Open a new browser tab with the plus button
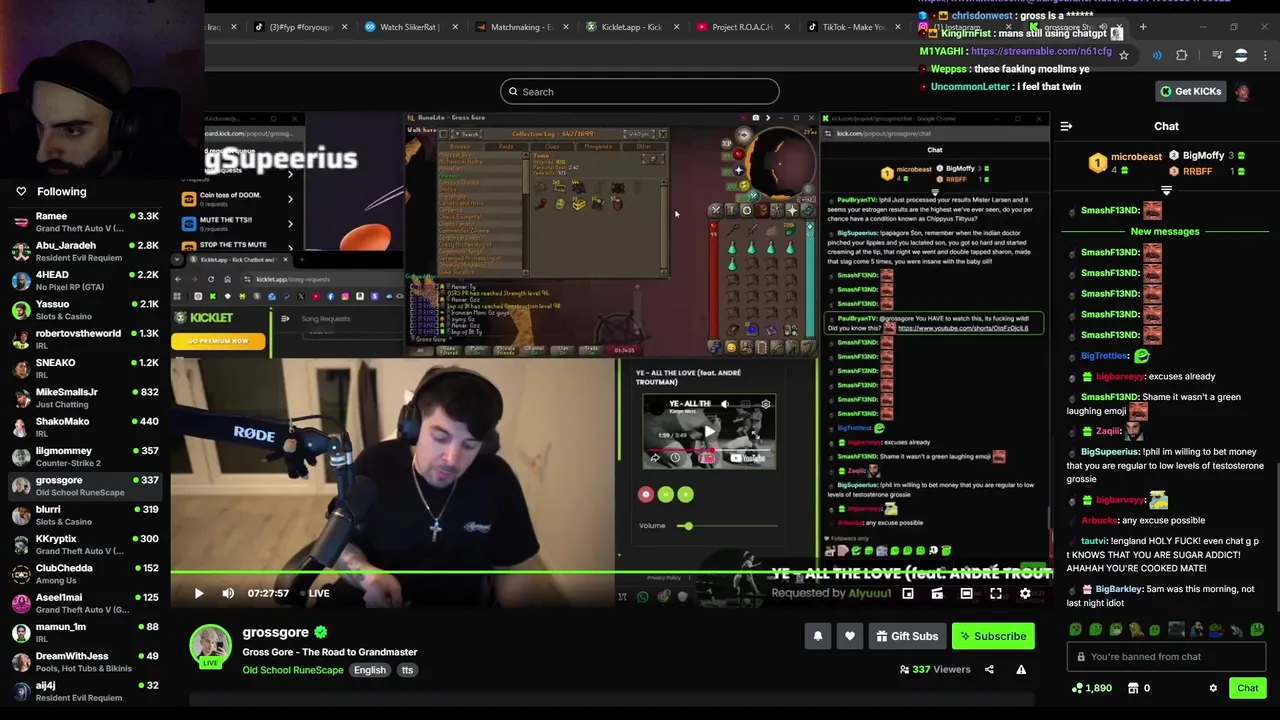 pos(1143,27)
